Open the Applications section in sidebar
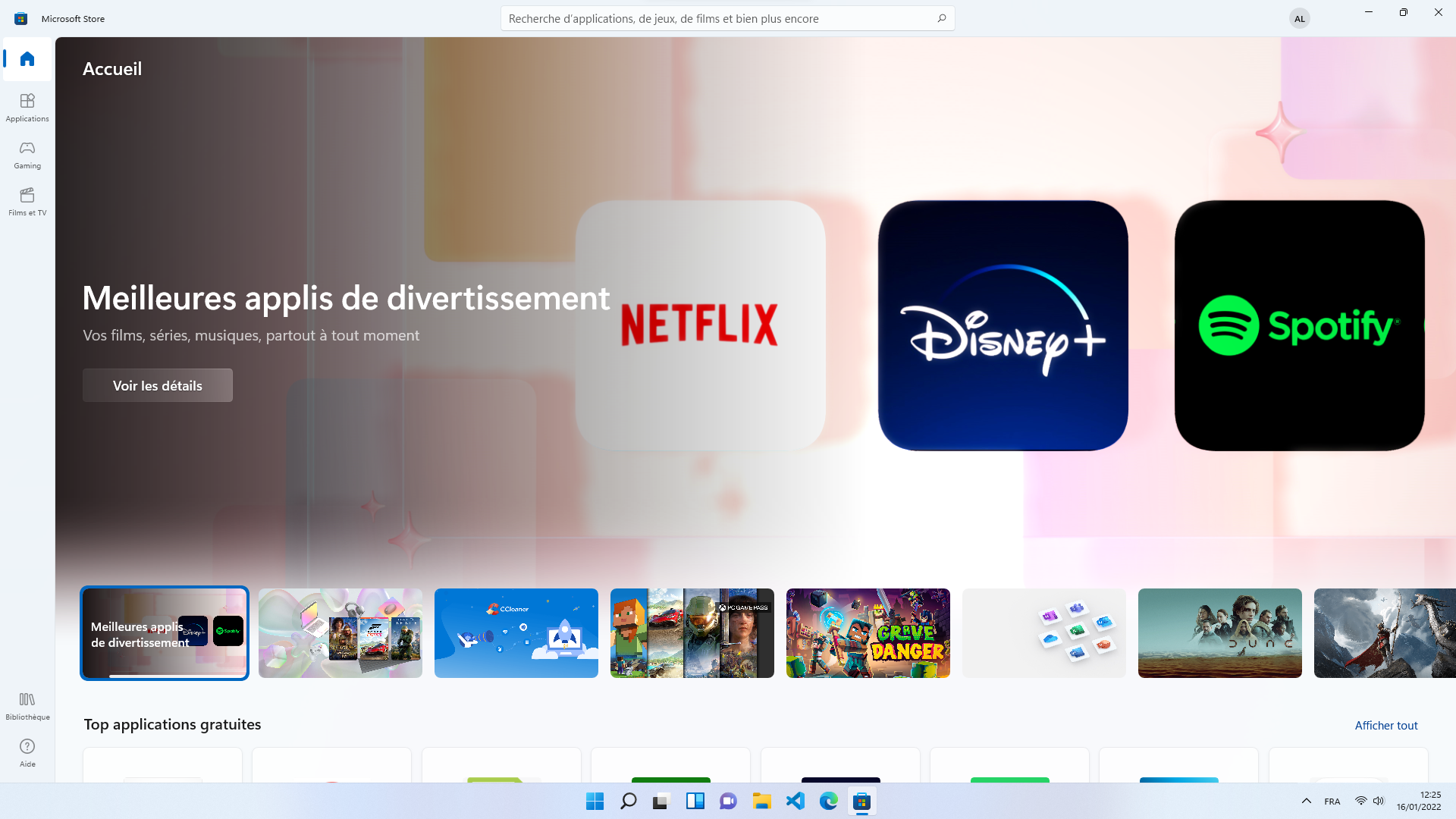Viewport: 1456px width, 819px height. click(27, 108)
